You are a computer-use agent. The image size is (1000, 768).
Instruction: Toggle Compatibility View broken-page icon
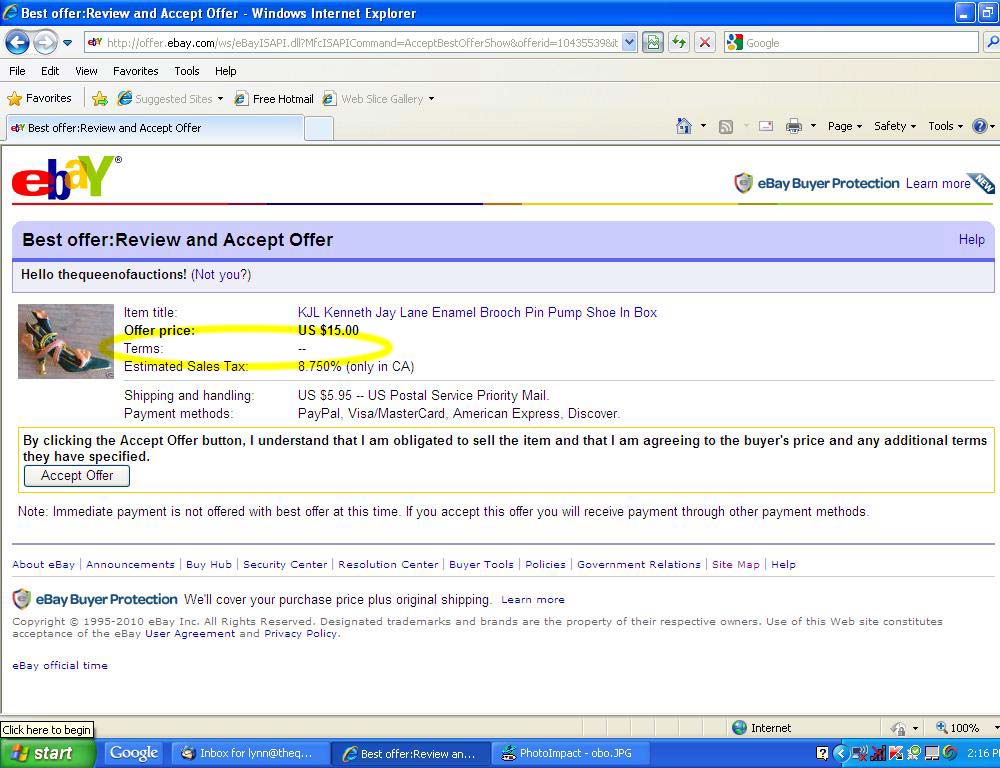[x=652, y=43]
